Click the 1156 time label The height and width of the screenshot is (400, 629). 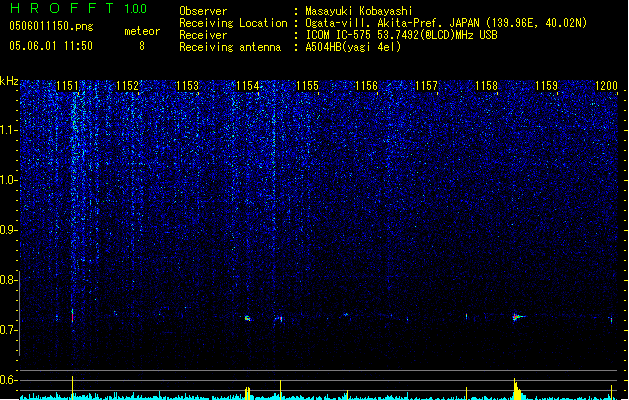pyautogui.click(x=367, y=86)
